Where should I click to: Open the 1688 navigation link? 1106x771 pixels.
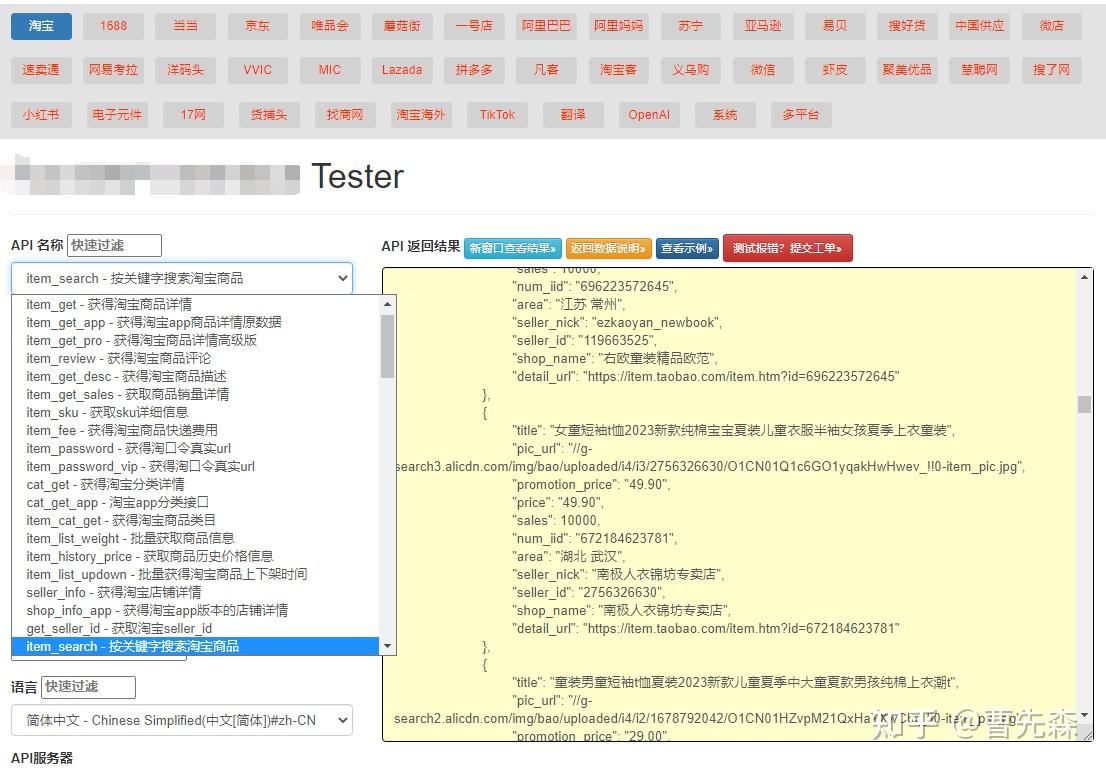pyautogui.click(x=113, y=26)
